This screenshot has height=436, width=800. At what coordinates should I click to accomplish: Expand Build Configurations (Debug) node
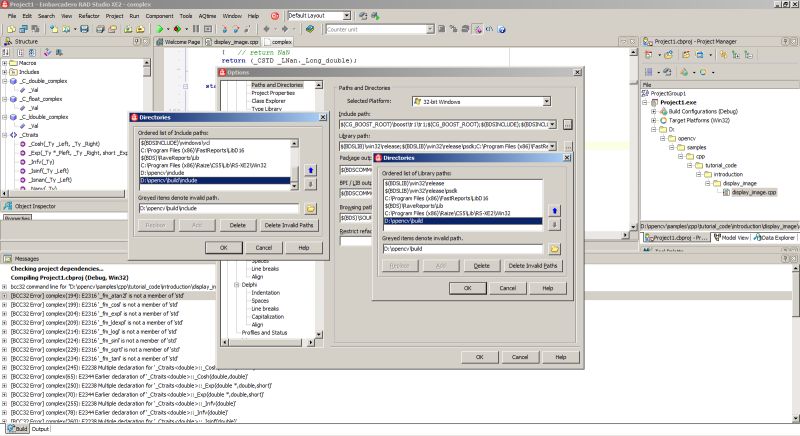(x=654, y=111)
